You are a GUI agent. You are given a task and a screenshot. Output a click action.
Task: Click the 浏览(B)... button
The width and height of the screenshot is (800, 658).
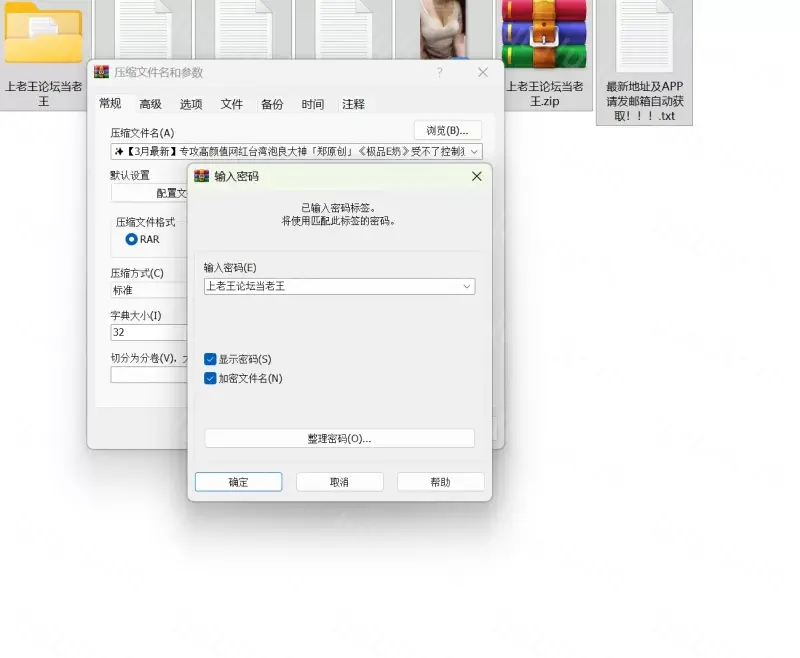[x=447, y=130]
